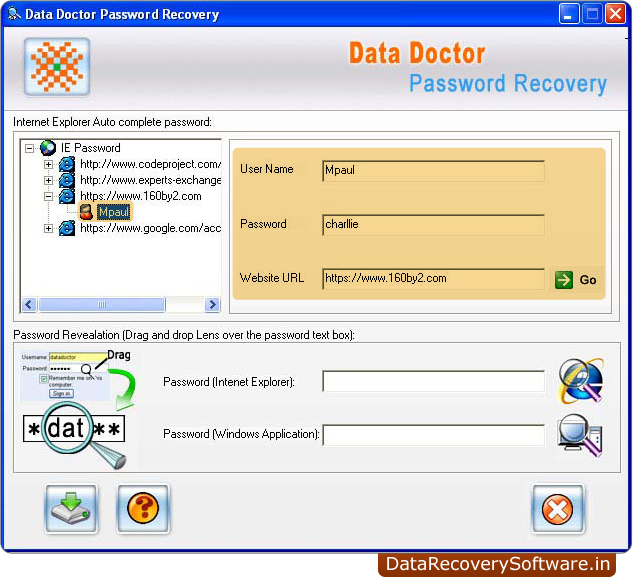Click the experts-exchange IE page icon

click(67, 180)
